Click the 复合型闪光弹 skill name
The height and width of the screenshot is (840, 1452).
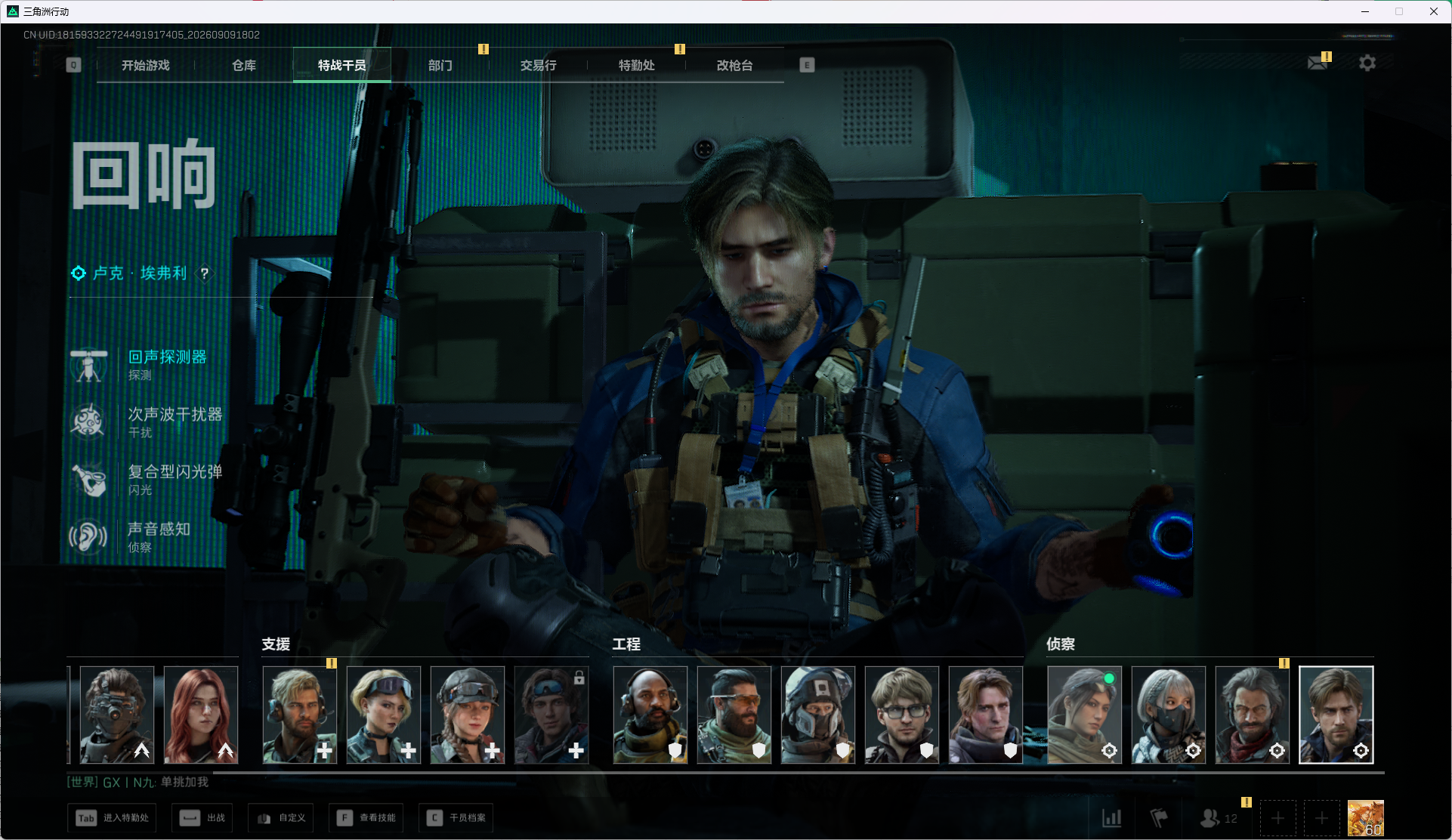point(175,472)
